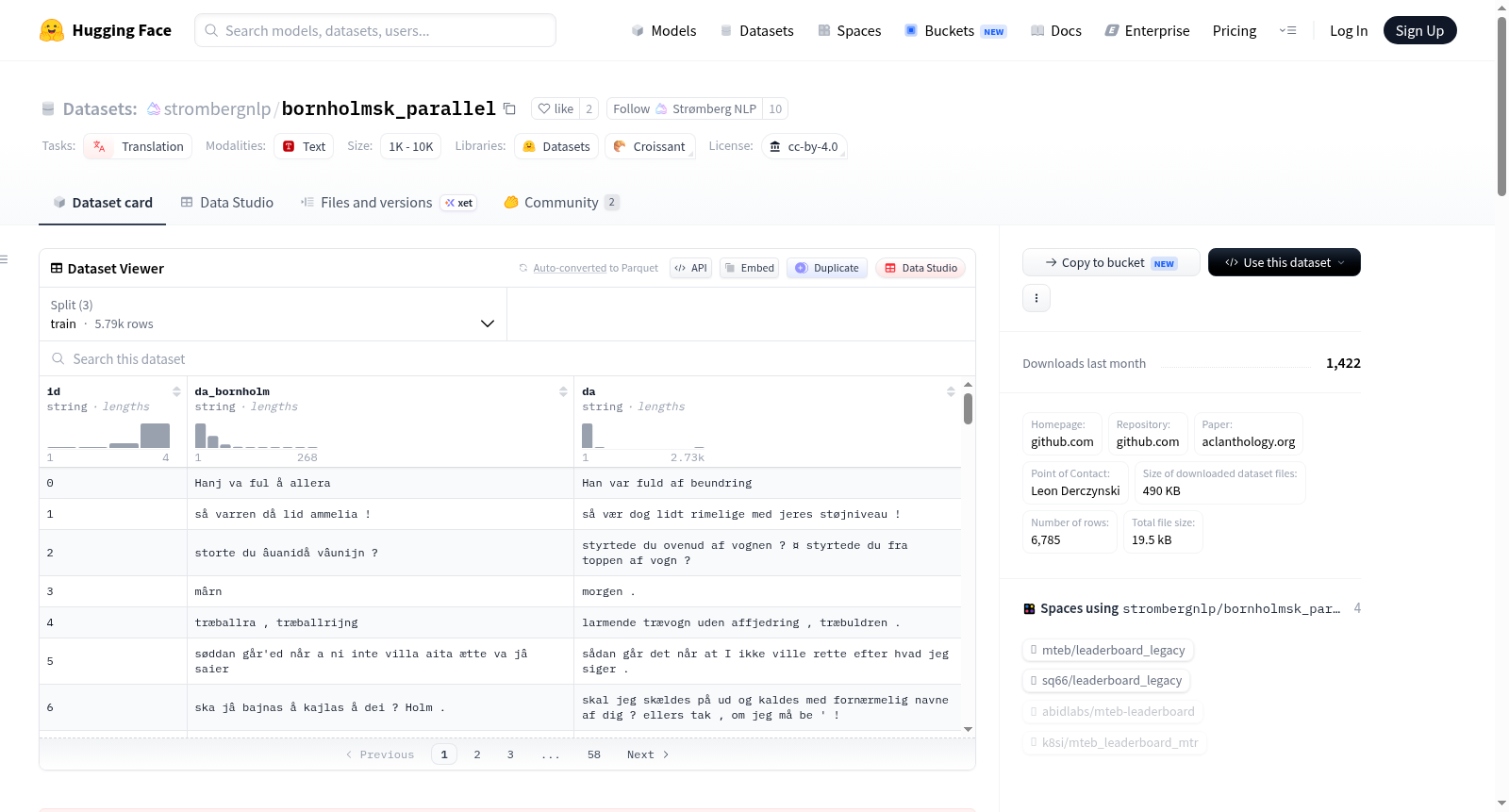Sort the da column

(951, 391)
